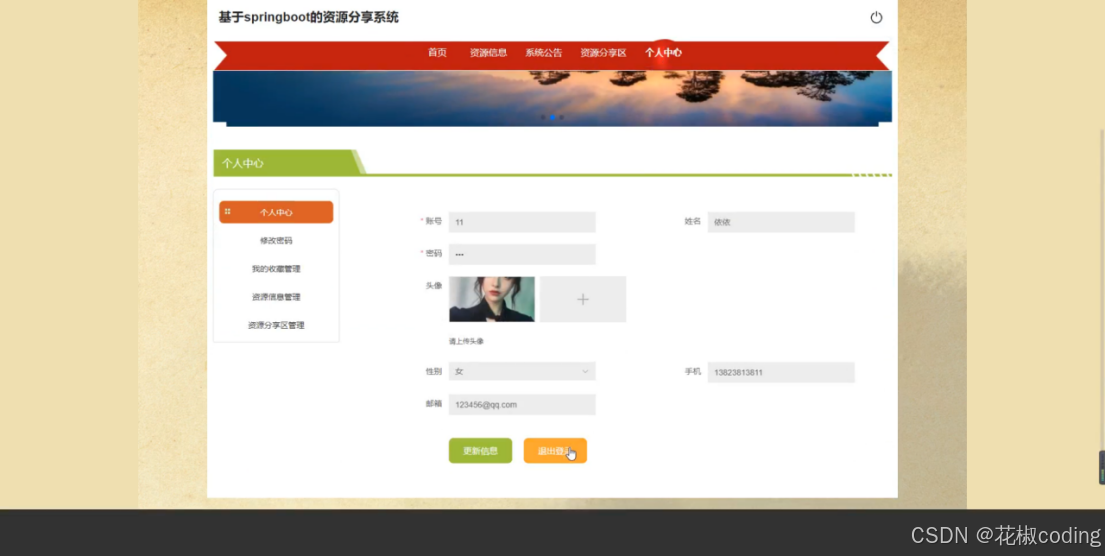Go to 系统公告 in the nav bar
Screen dimensions: 1105x556
(543, 53)
